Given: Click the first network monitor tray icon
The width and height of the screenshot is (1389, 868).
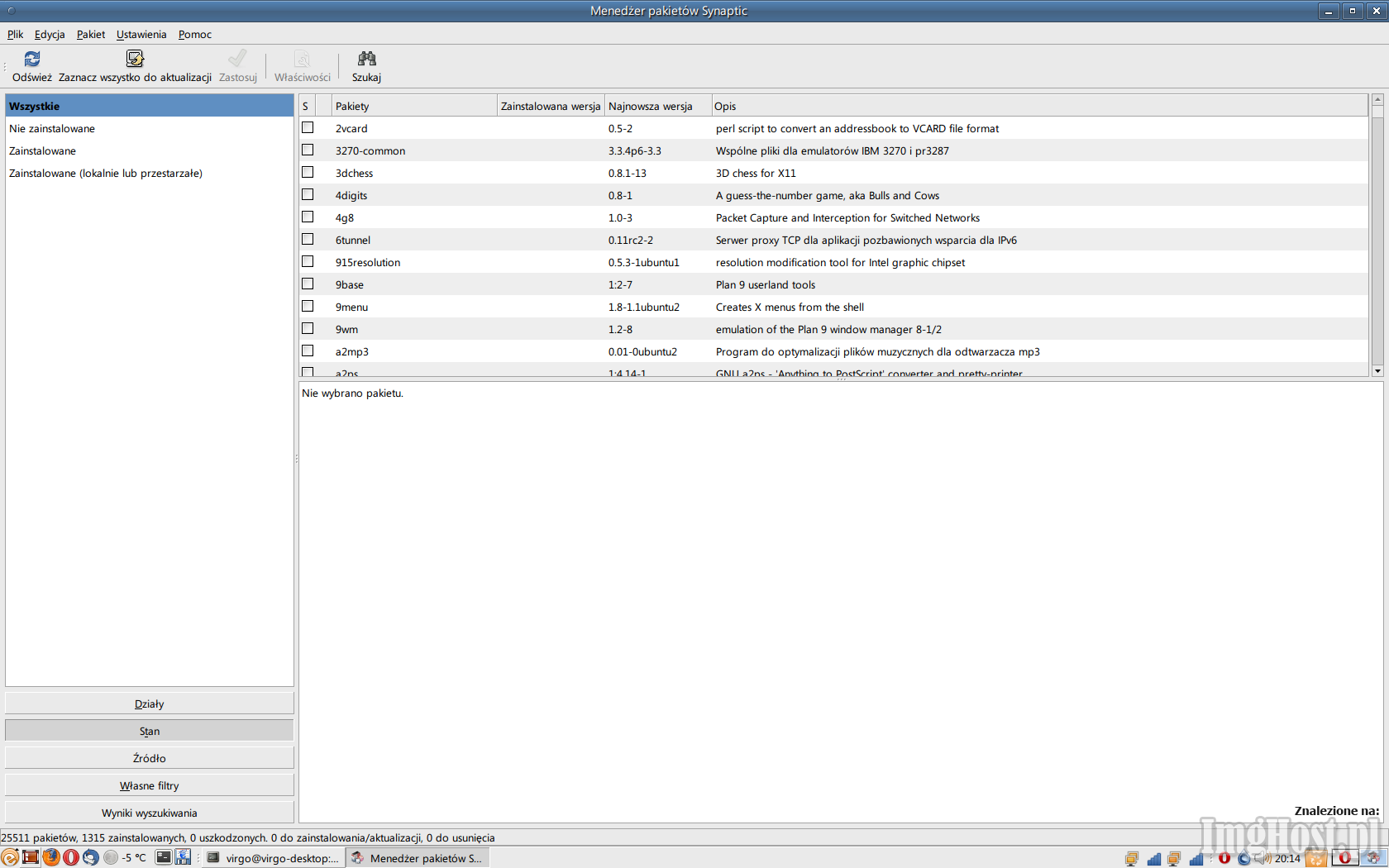Looking at the screenshot, I should pos(1132,858).
